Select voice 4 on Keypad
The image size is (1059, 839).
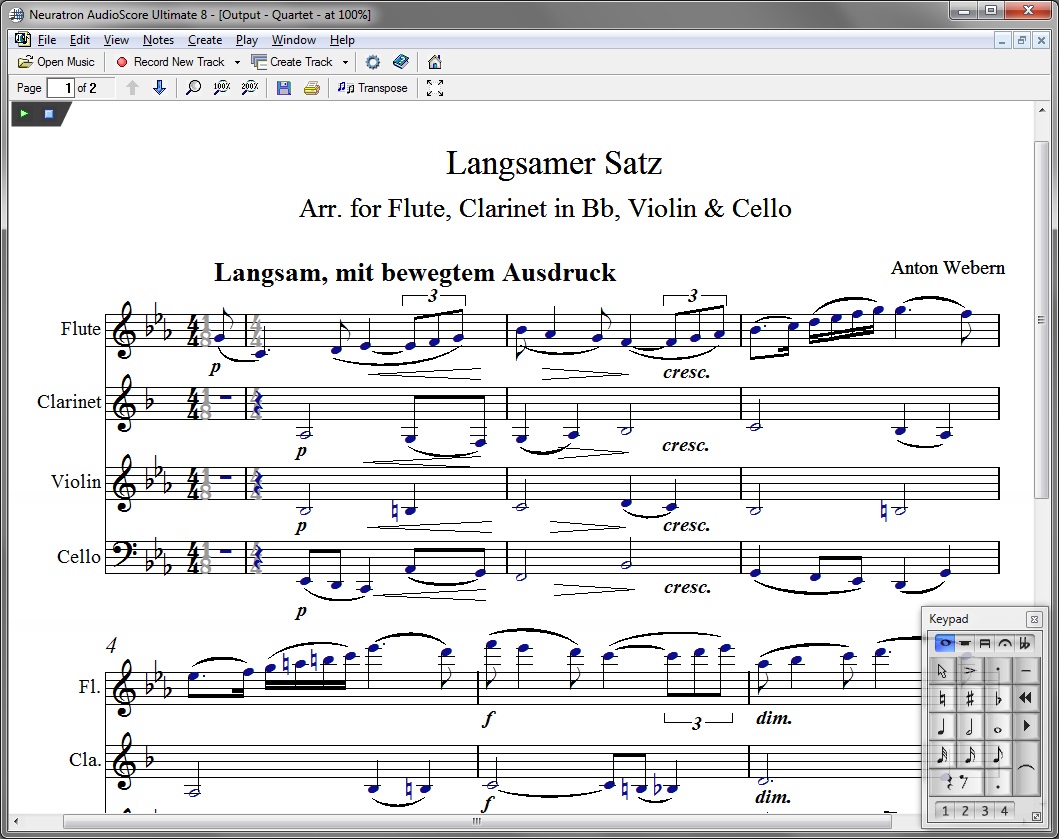point(1004,811)
